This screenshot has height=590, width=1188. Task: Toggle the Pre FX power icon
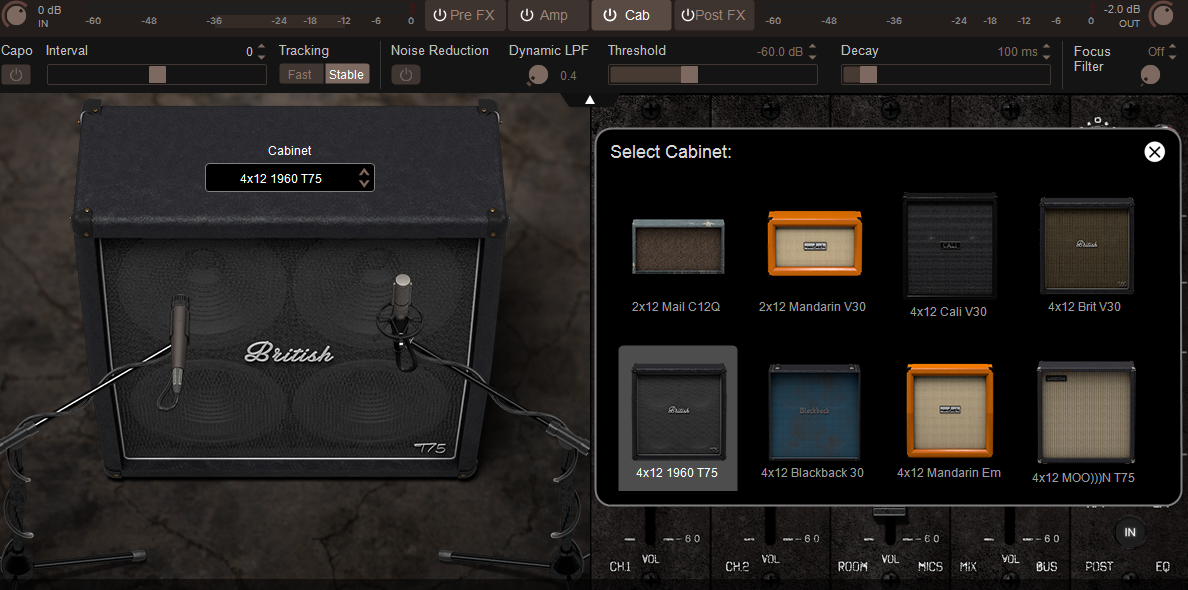point(439,15)
